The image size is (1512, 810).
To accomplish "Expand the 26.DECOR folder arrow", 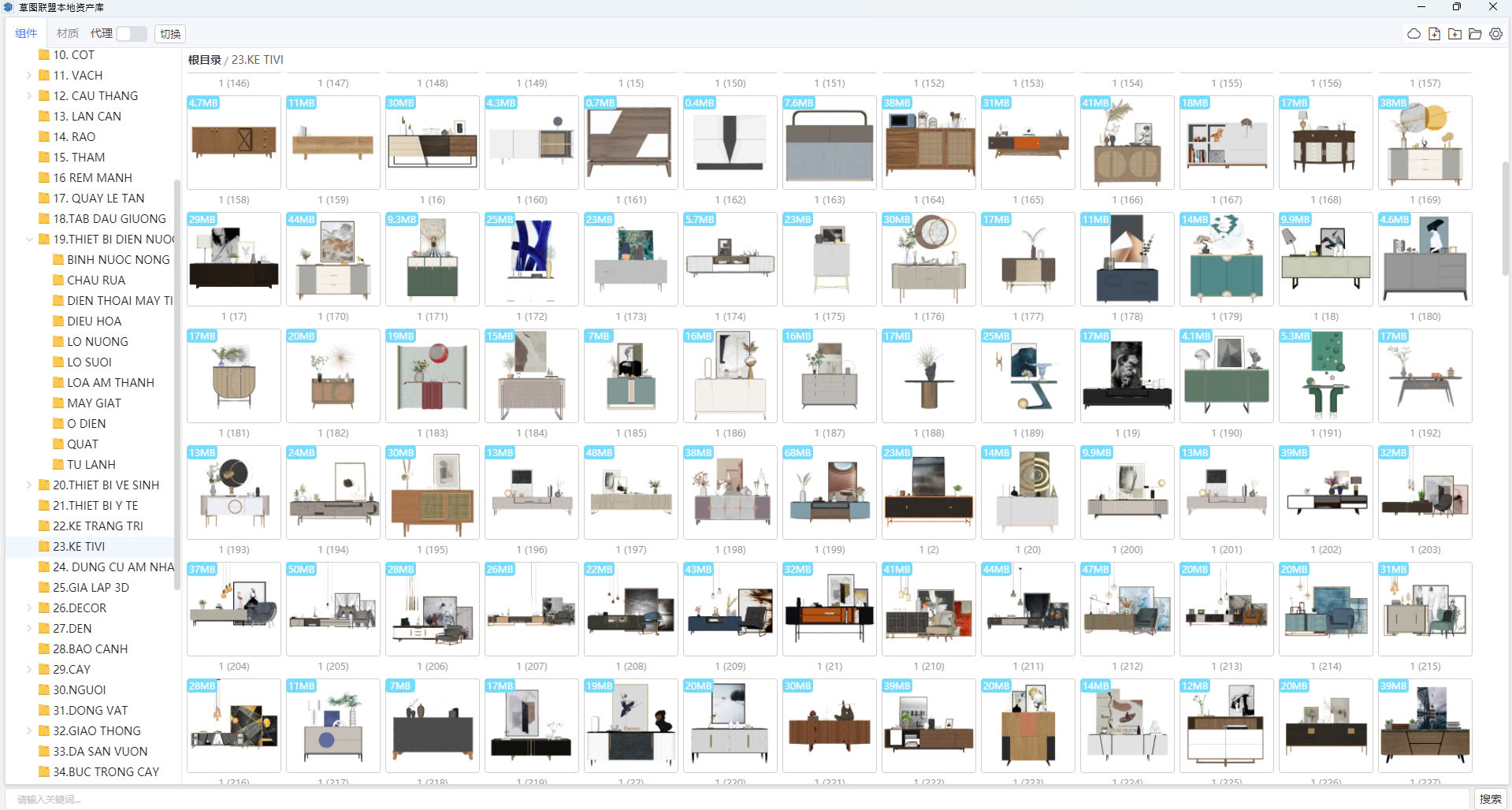I will tap(29, 607).
